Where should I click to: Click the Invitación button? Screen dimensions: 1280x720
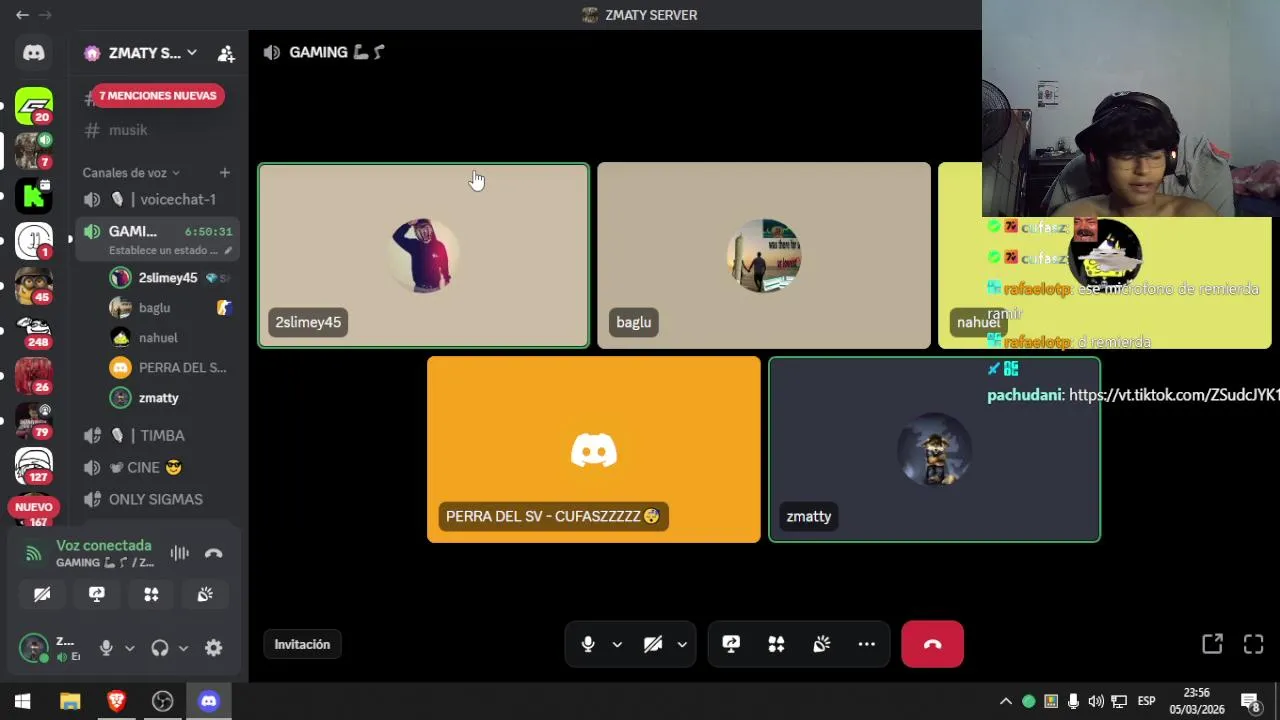point(302,645)
